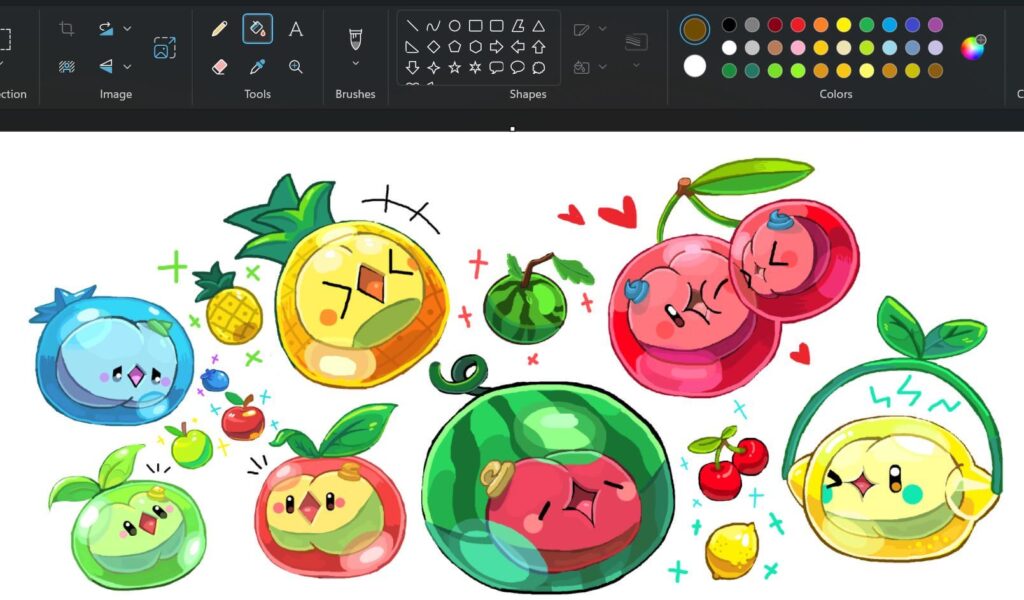Expand the Rotate options dropdown

tap(126, 27)
